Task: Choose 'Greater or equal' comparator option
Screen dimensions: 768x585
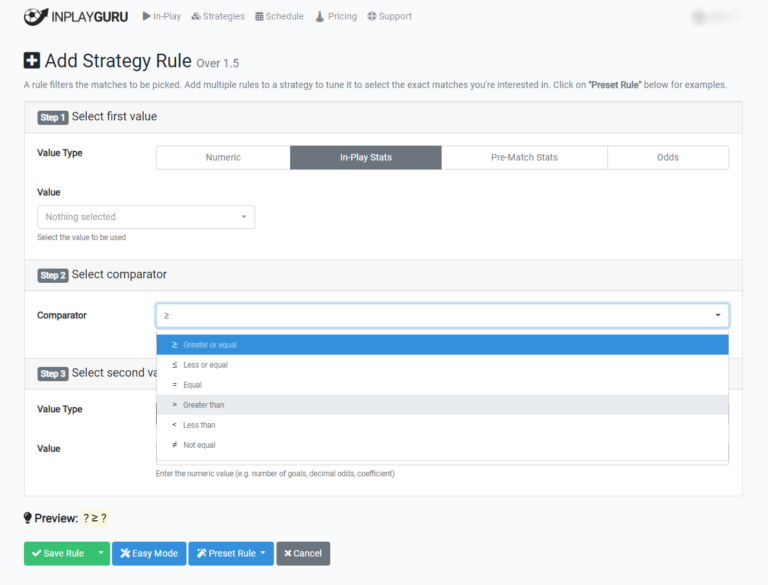Action: point(442,345)
